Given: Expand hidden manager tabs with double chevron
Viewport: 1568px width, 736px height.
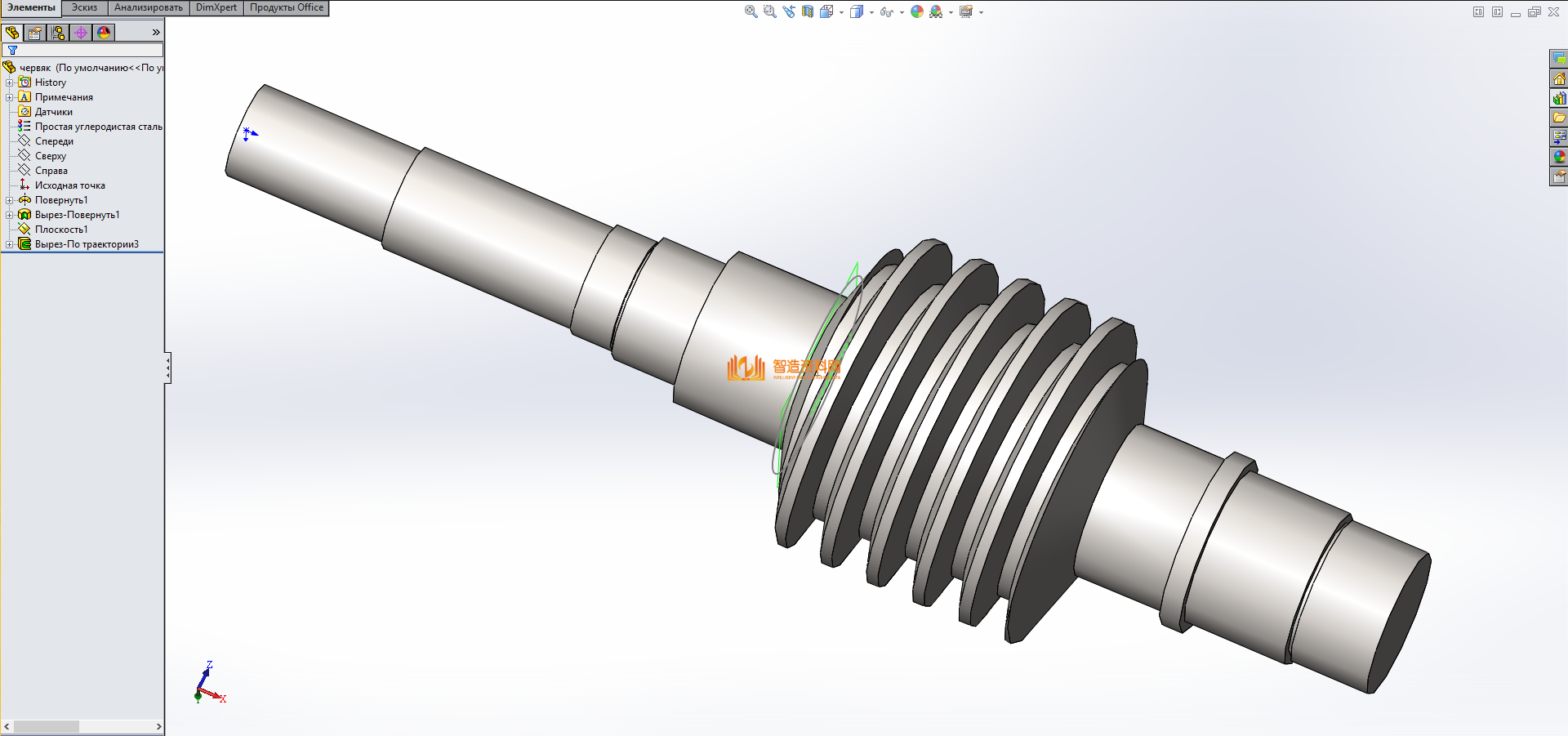Looking at the screenshot, I should coord(155,33).
